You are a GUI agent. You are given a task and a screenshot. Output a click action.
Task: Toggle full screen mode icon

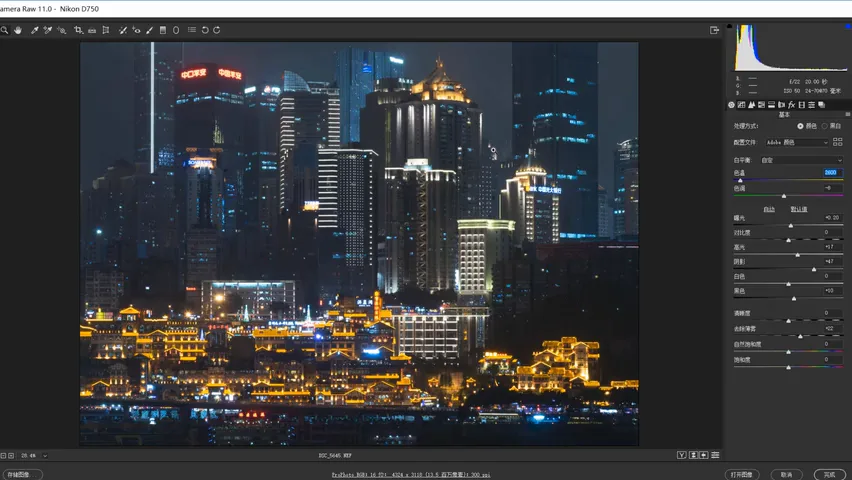coord(715,30)
